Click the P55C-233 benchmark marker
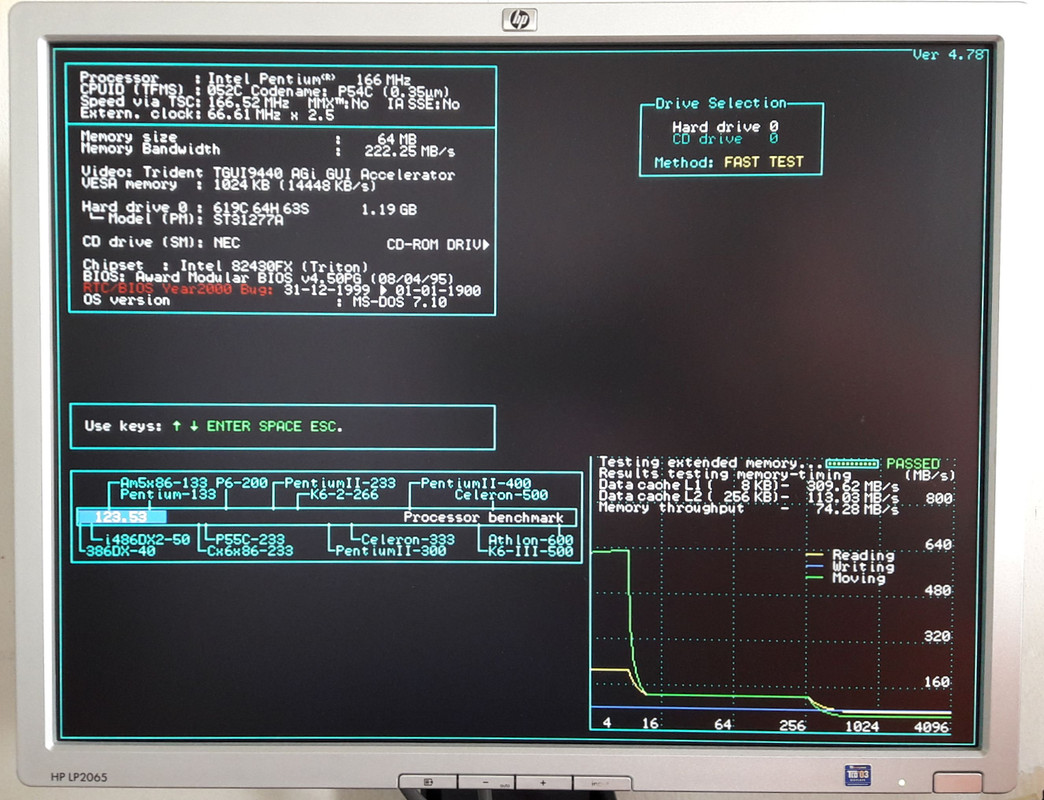This screenshot has height=800, width=1044. [250, 540]
